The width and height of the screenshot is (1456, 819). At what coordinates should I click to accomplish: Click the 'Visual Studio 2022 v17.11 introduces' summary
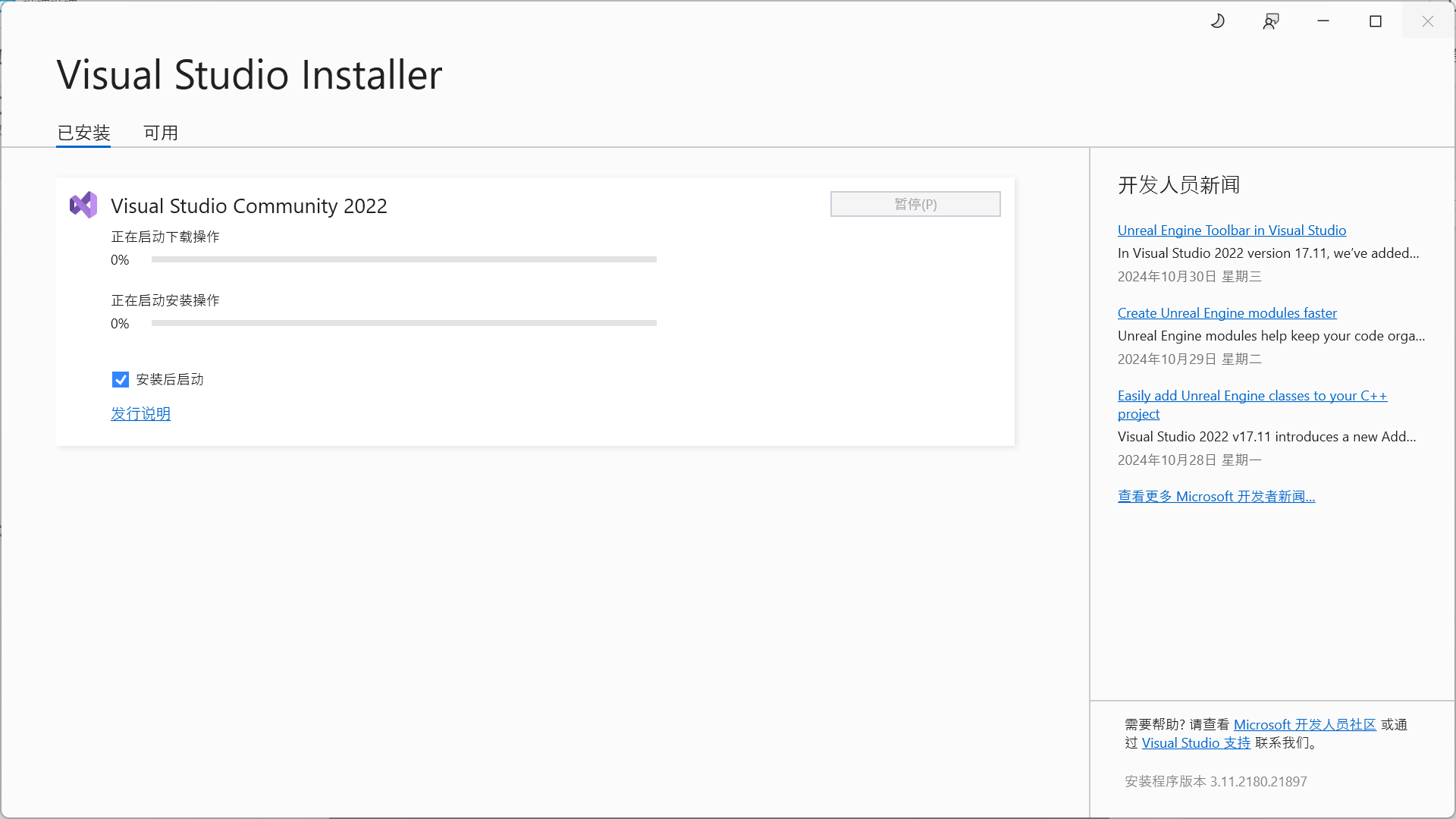(1266, 437)
